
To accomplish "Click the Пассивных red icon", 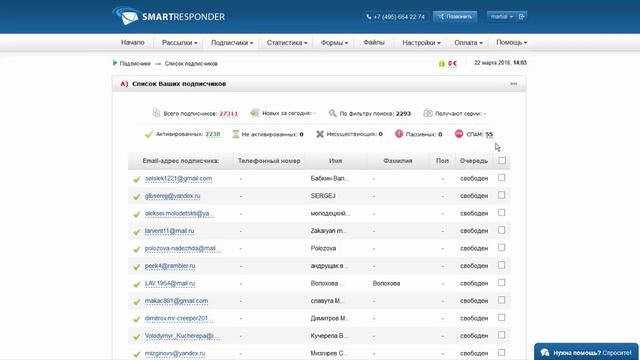I will point(399,133).
